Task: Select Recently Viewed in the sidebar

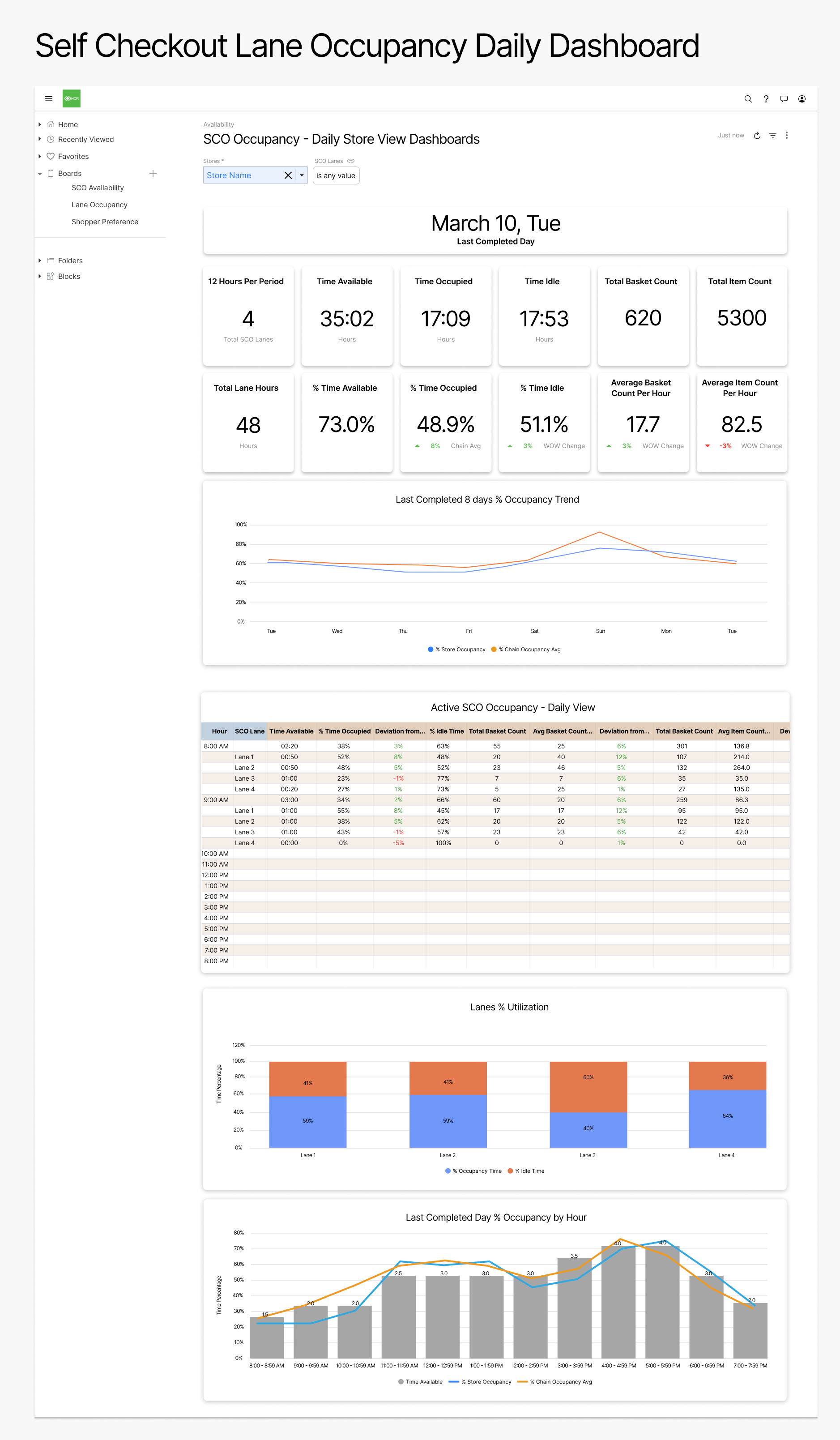Action: [x=86, y=139]
